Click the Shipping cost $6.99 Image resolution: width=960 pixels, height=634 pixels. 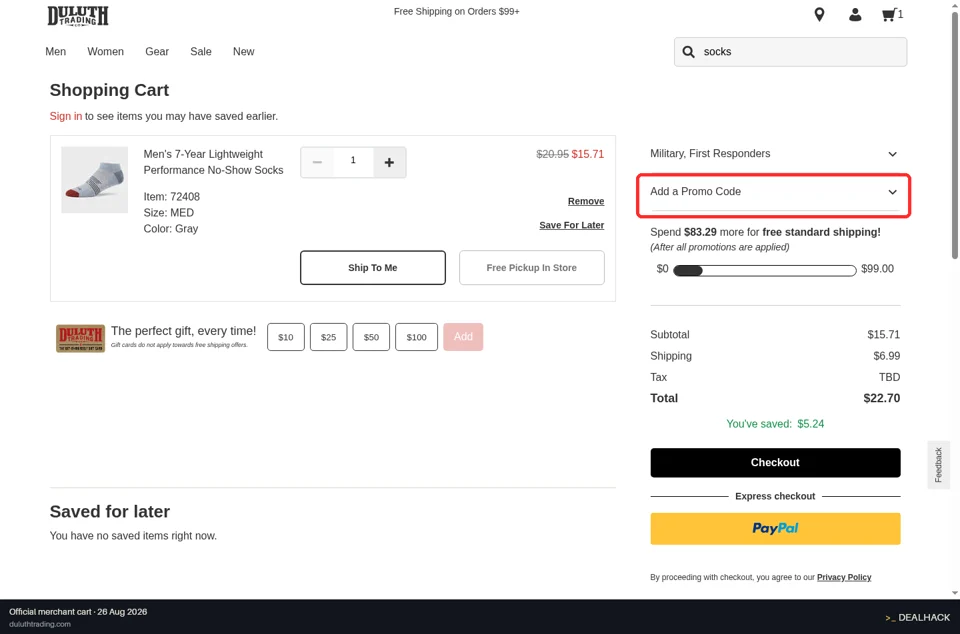tap(887, 356)
